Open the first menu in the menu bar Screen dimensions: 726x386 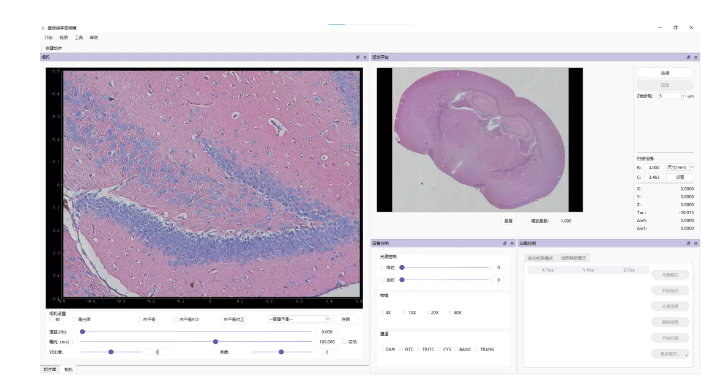coord(49,38)
